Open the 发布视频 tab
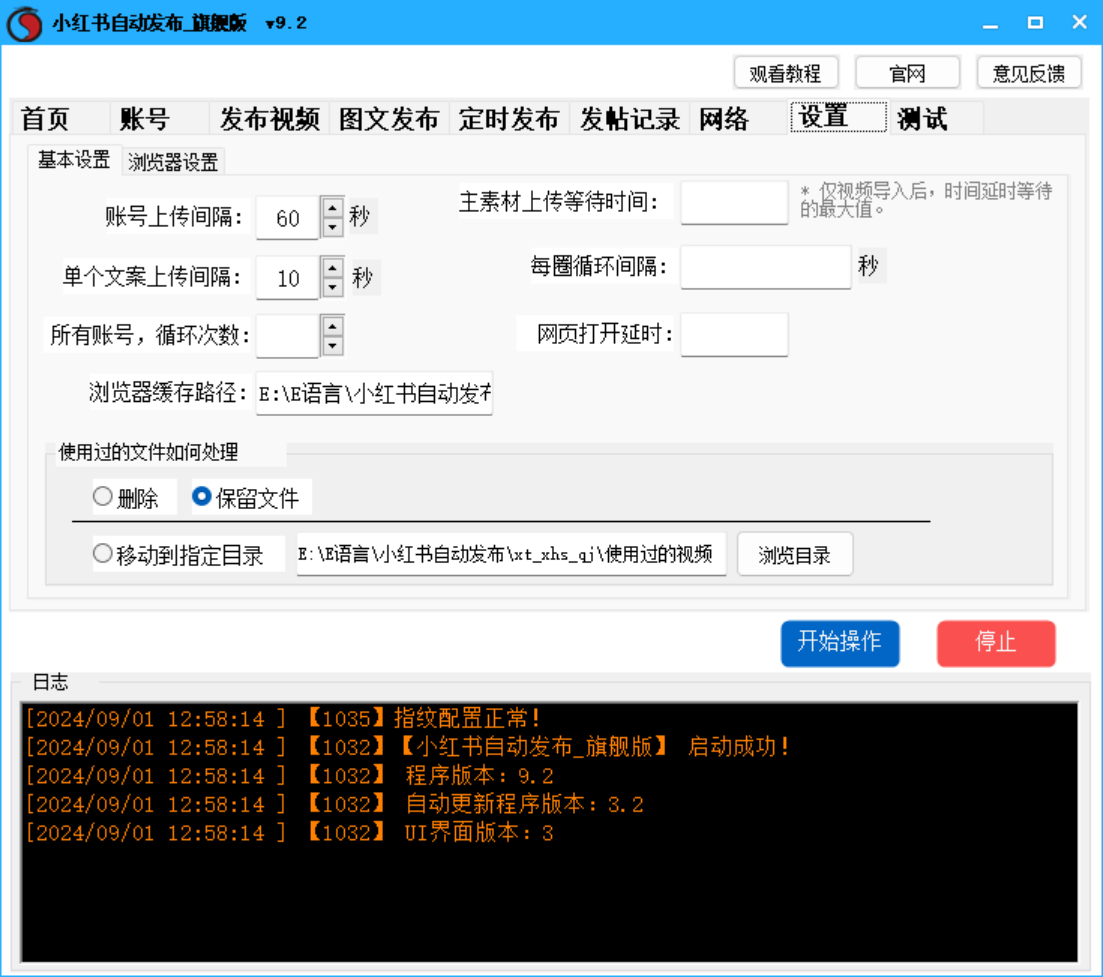 click(270, 118)
